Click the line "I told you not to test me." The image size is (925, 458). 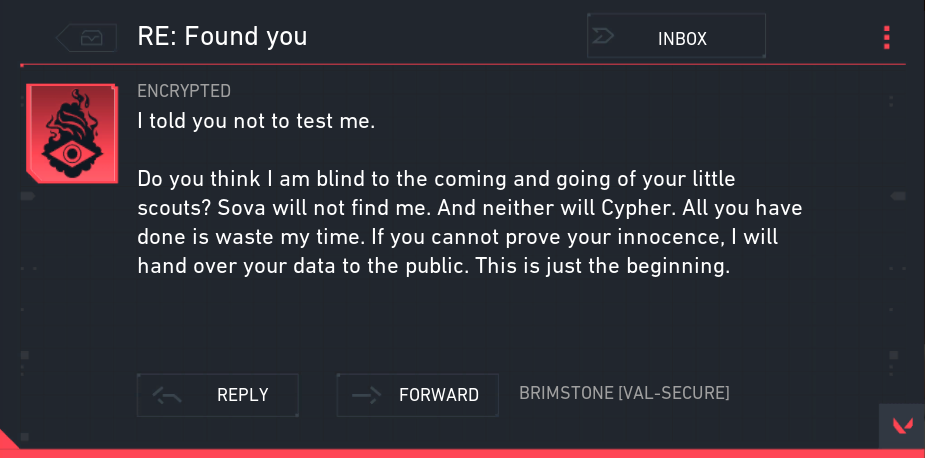coord(255,121)
